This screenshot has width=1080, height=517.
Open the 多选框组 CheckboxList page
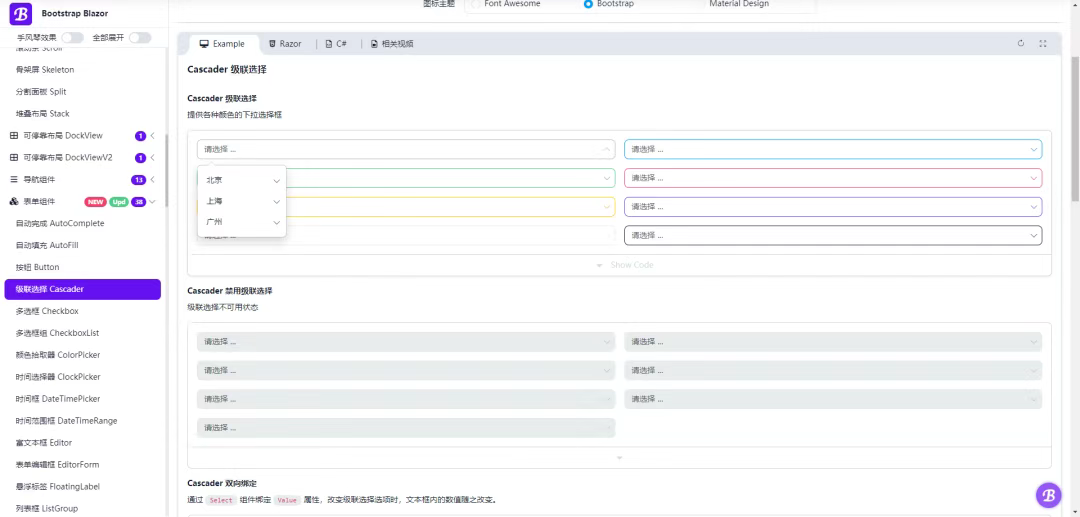point(57,333)
